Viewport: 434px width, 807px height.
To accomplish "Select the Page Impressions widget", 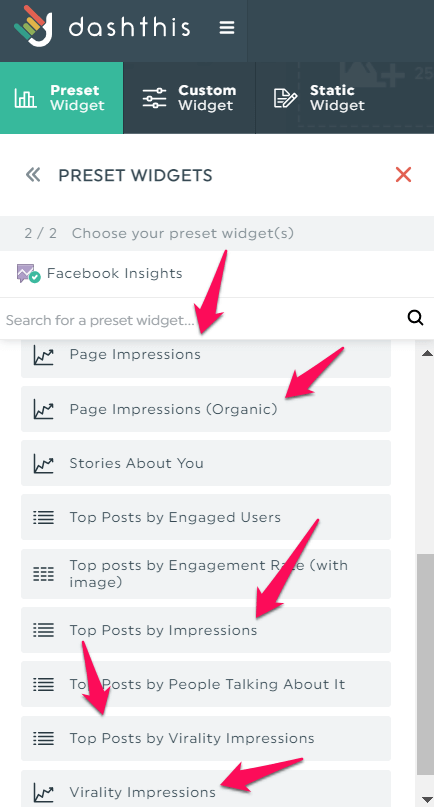I will tap(206, 355).
